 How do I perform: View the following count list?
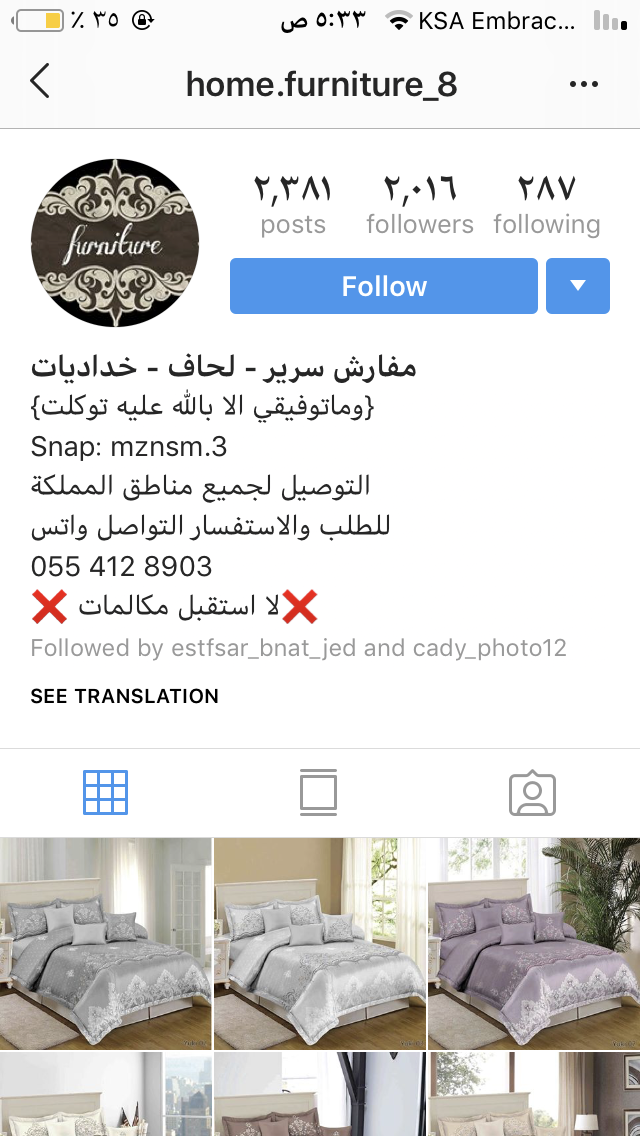click(547, 206)
